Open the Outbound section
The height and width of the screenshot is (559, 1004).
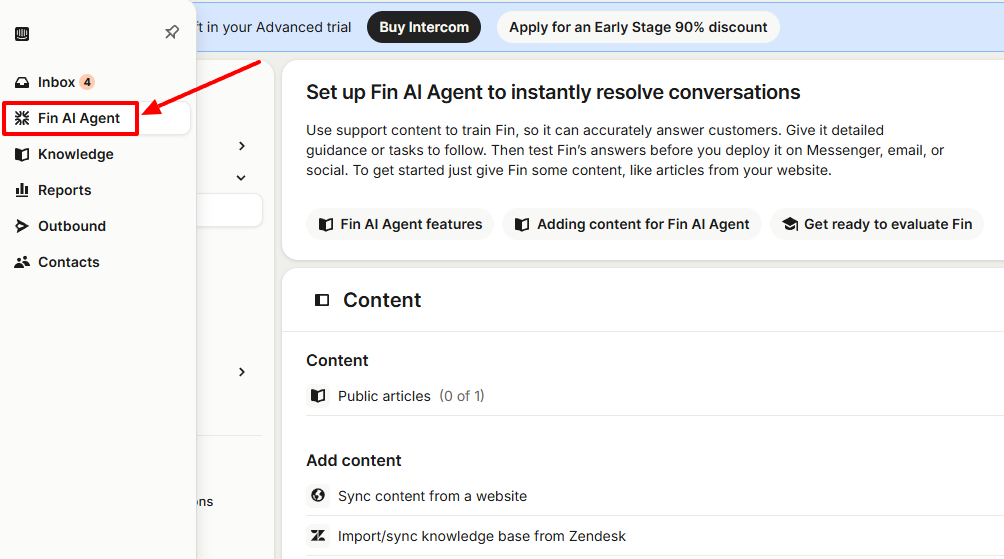pyautogui.click(x=72, y=226)
